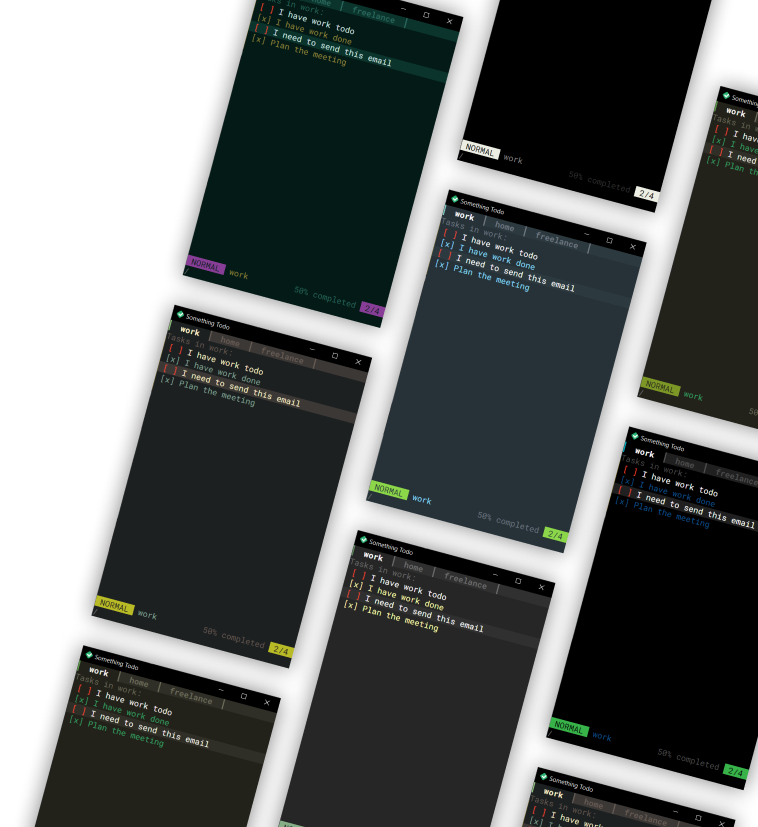The width and height of the screenshot is (758, 827).
Task: Click the lime green 2/4 progress counter
Action: click(555, 535)
